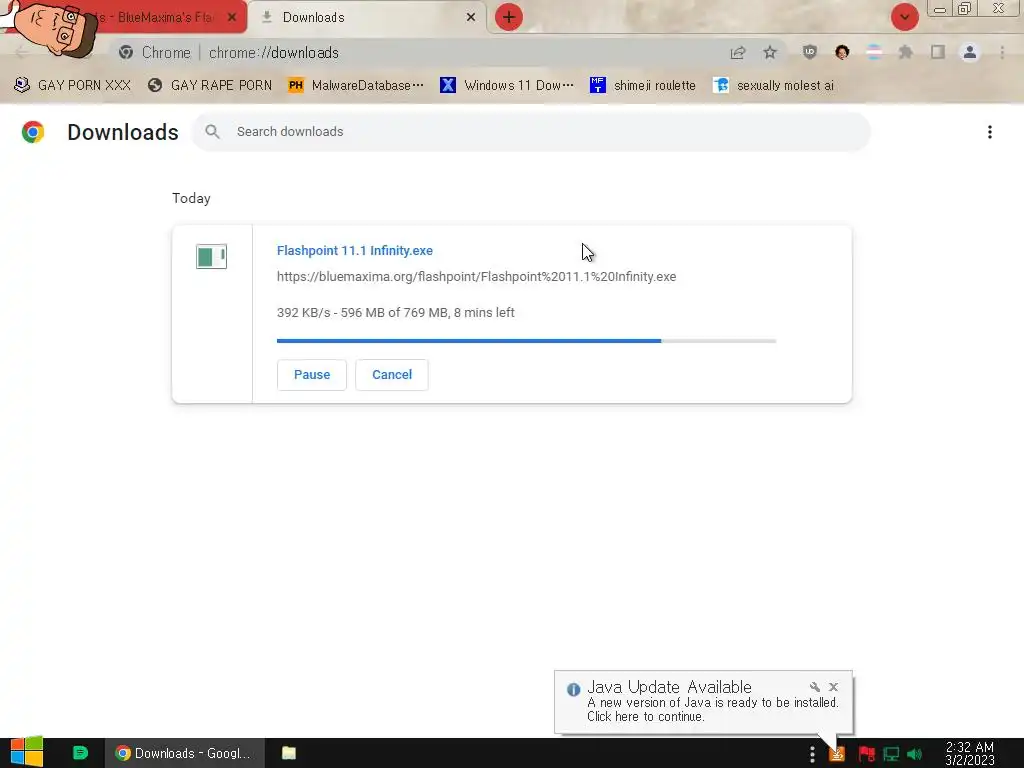Click the download speed and size status text
The image size is (1024, 768).
[396, 313]
